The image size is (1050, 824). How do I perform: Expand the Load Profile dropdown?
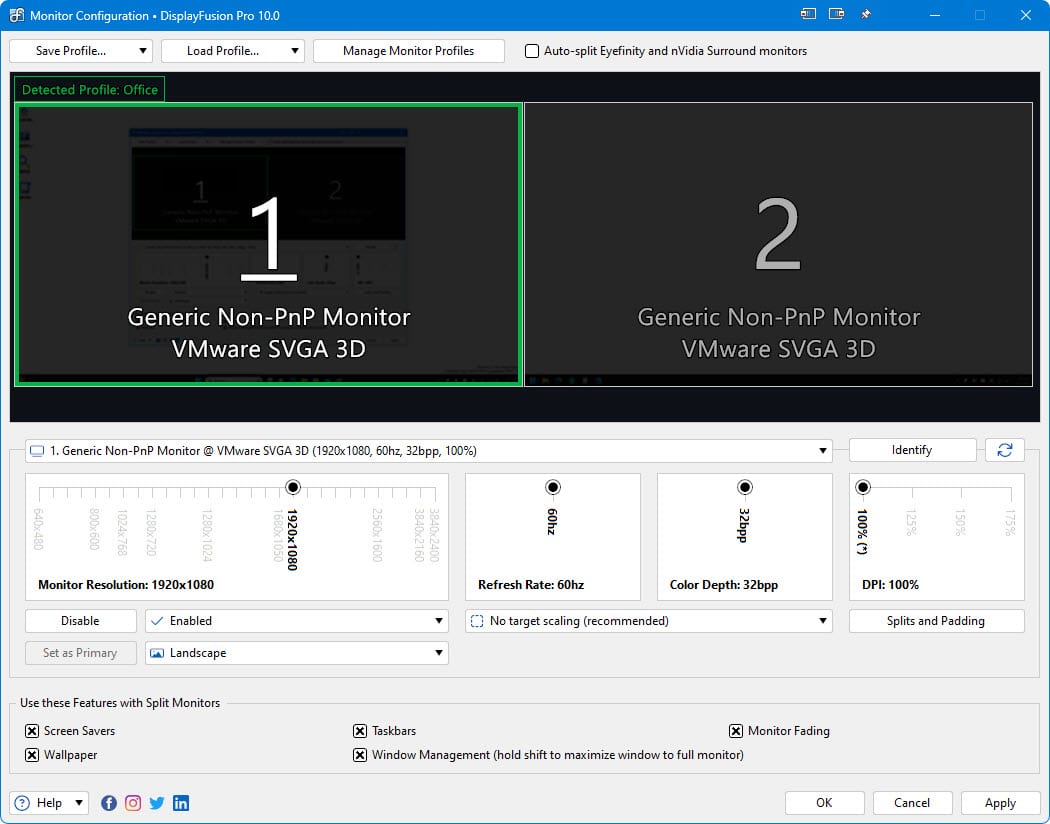click(232, 51)
